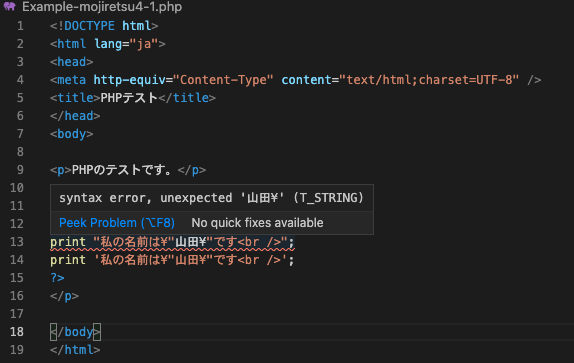The image size is (574, 363).
Task: Click the syntax error message text
Action: tap(211, 198)
